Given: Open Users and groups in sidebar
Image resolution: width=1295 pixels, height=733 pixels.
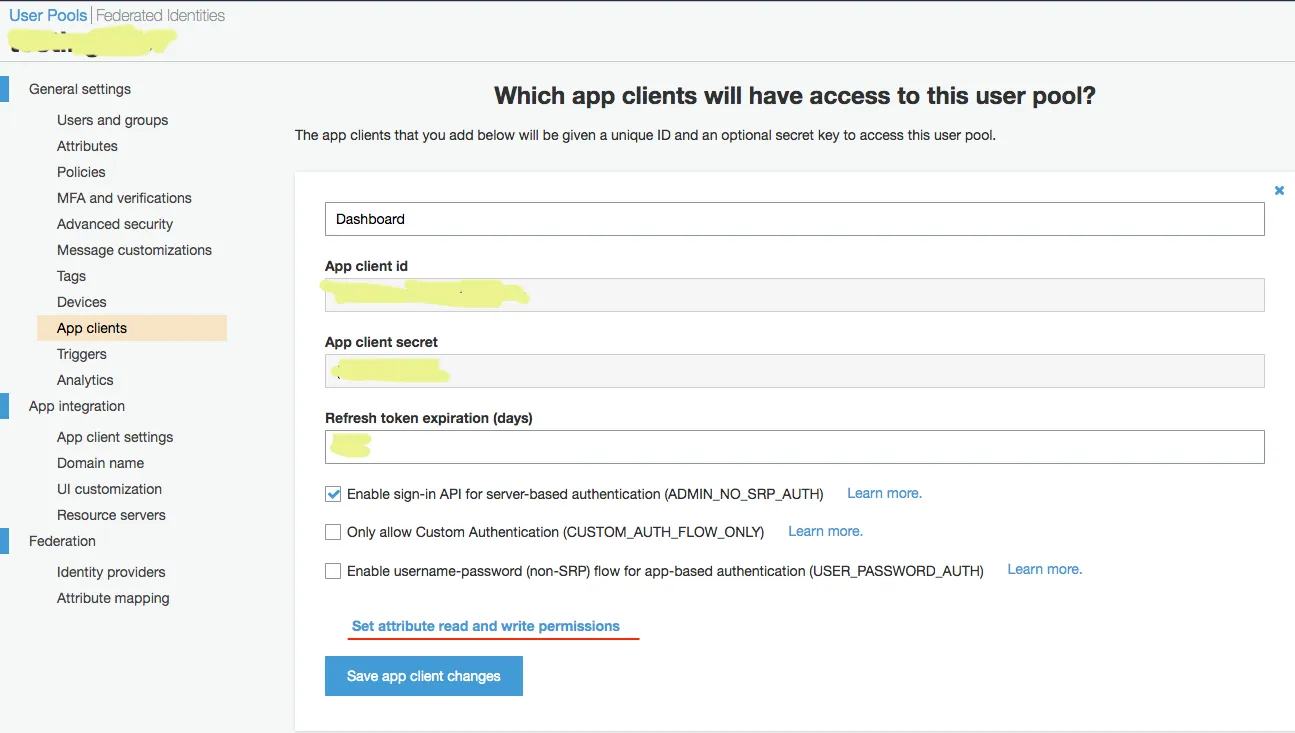Looking at the screenshot, I should pos(112,120).
